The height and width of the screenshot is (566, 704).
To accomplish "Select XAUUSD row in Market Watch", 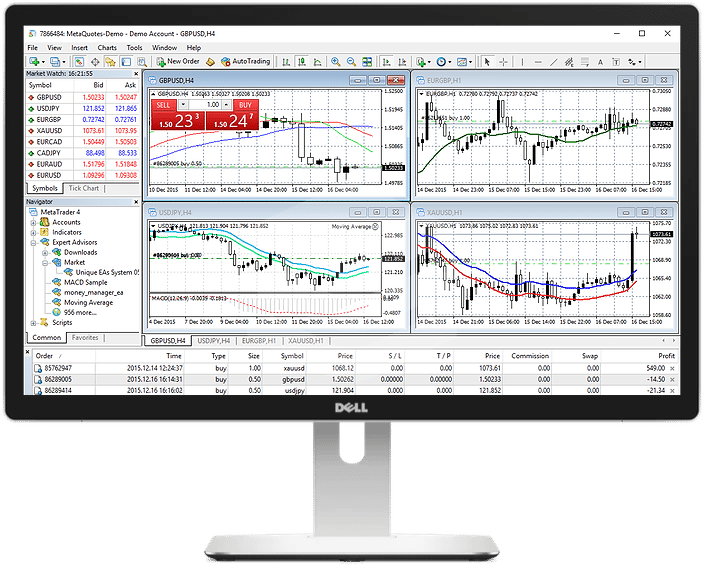I will (83, 131).
